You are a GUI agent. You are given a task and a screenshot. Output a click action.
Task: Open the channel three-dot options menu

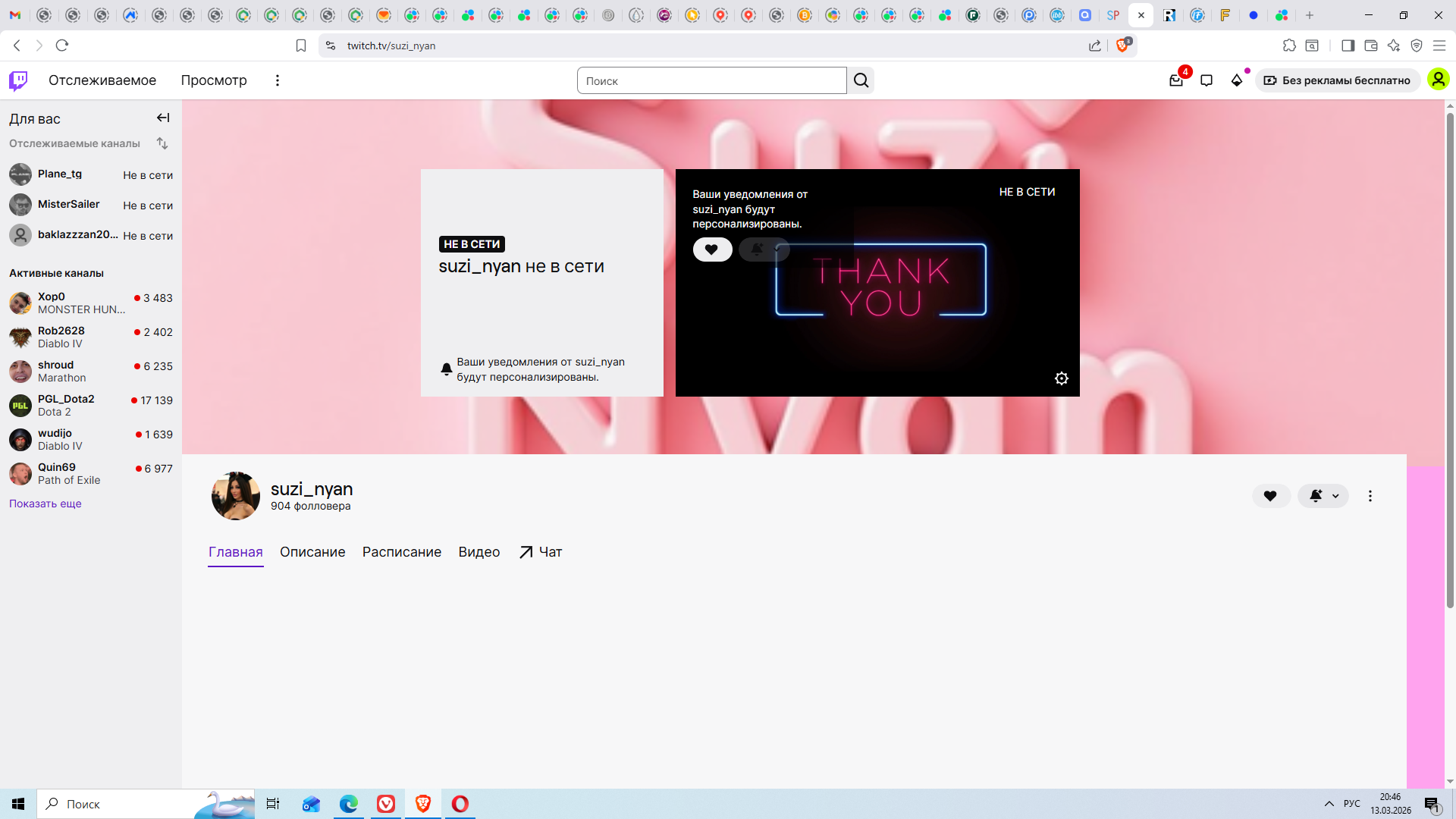(x=1370, y=496)
